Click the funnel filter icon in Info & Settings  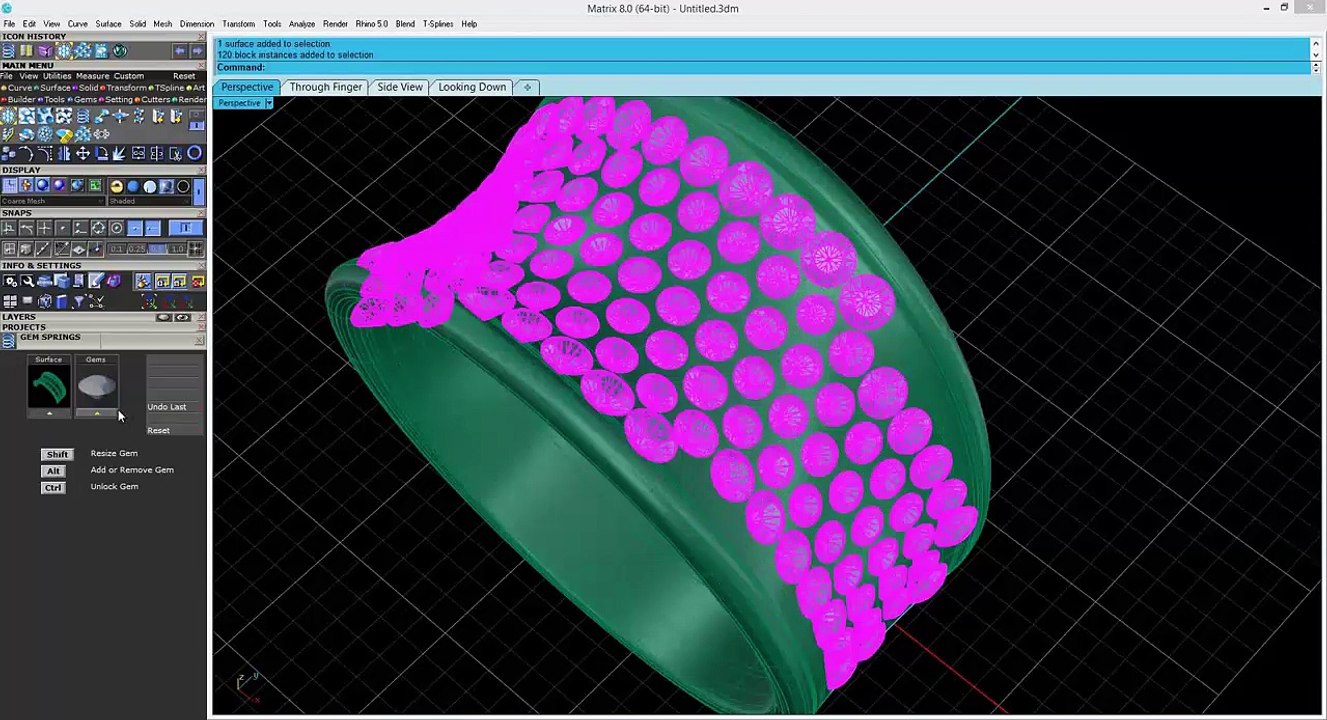pos(78,301)
